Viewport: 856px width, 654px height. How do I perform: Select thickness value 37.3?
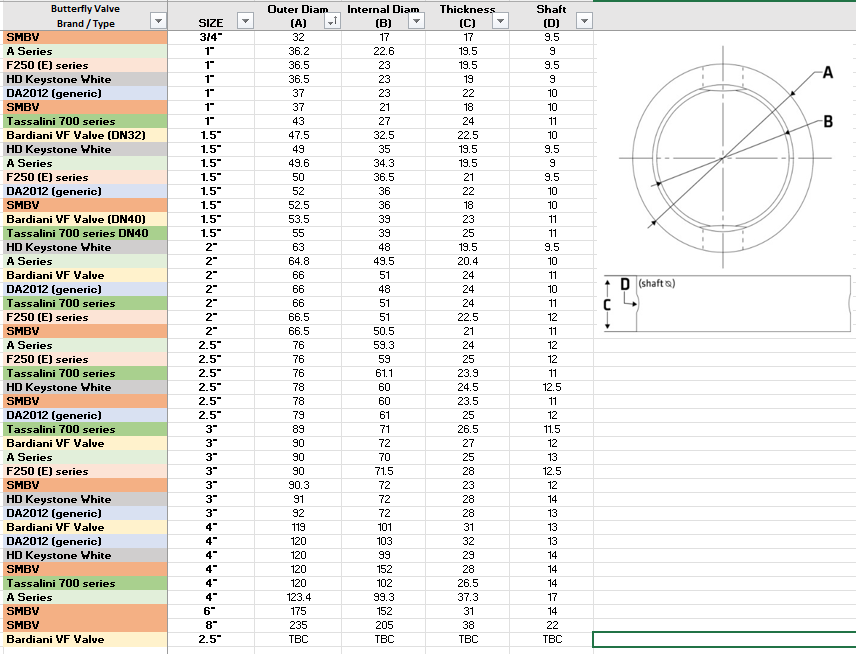pyautogui.click(x=467, y=597)
